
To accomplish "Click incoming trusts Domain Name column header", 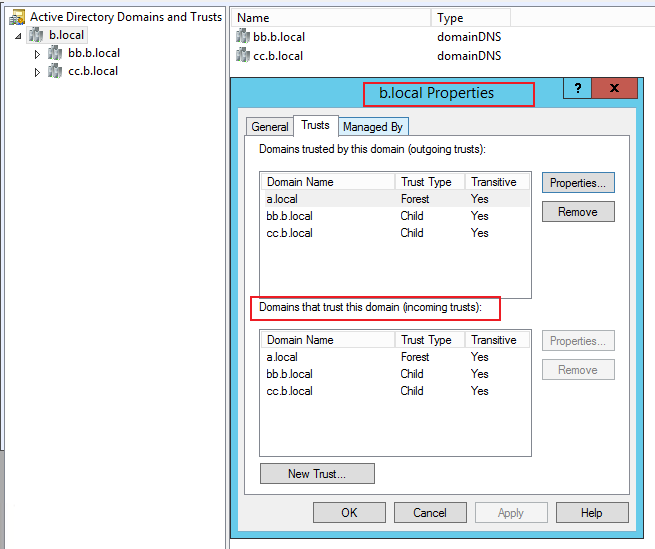I will pyautogui.click(x=328, y=340).
